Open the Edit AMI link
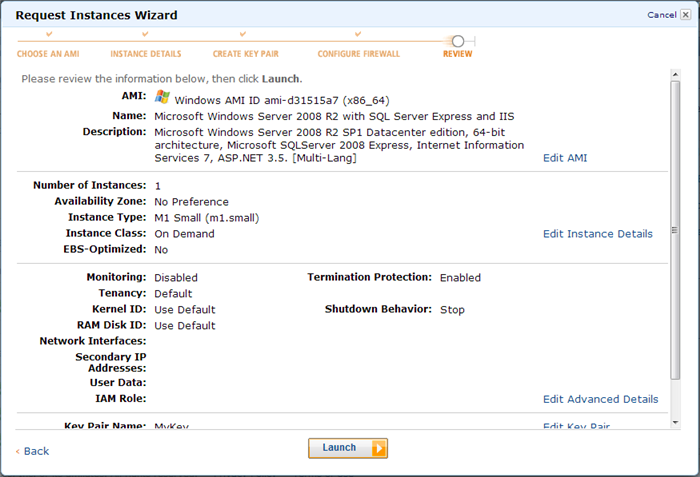The image size is (700, 477). tap(565, 158)
